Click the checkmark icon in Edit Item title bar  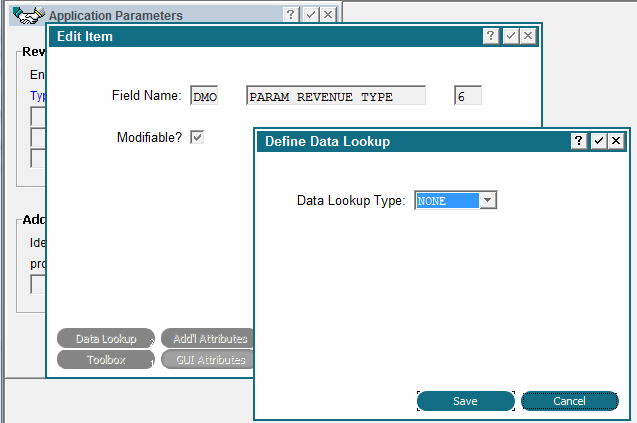pos(511,36)
